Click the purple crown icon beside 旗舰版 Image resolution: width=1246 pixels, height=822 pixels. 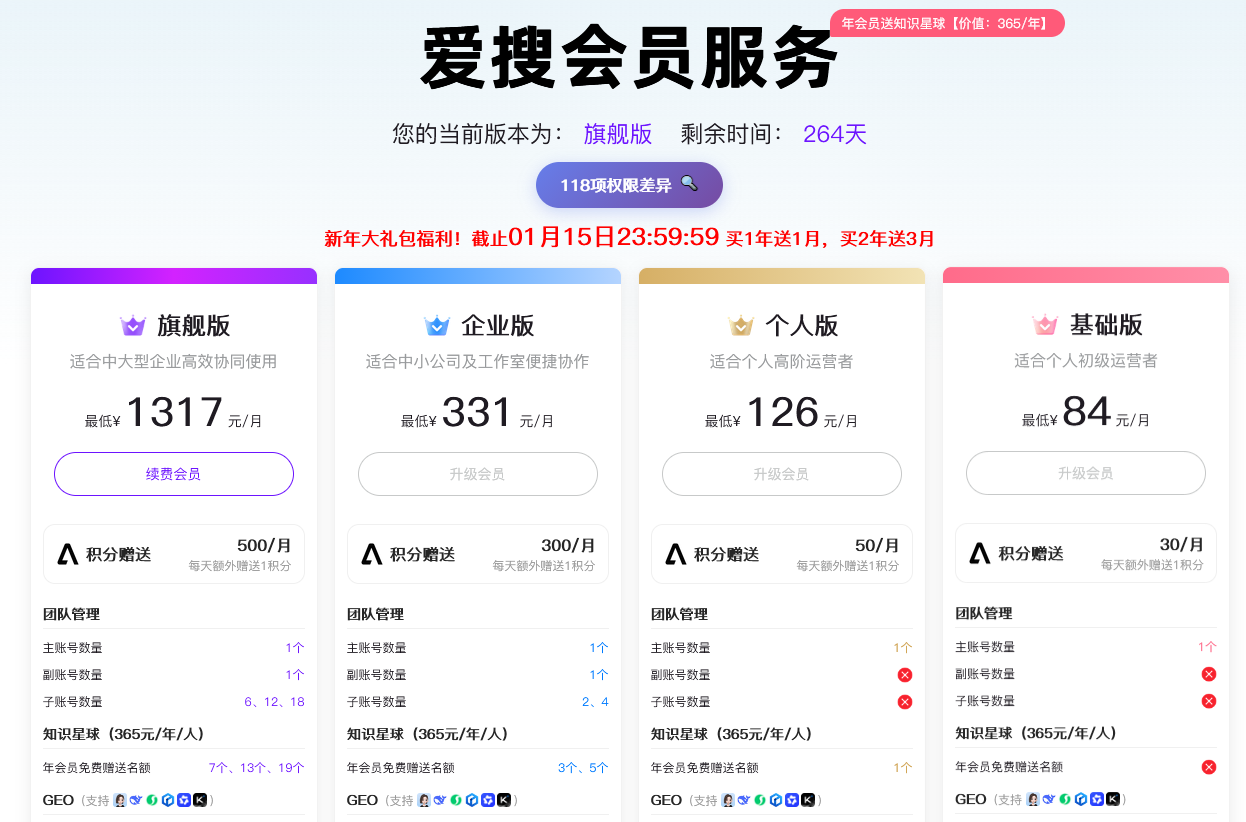[x=133, y=326]
